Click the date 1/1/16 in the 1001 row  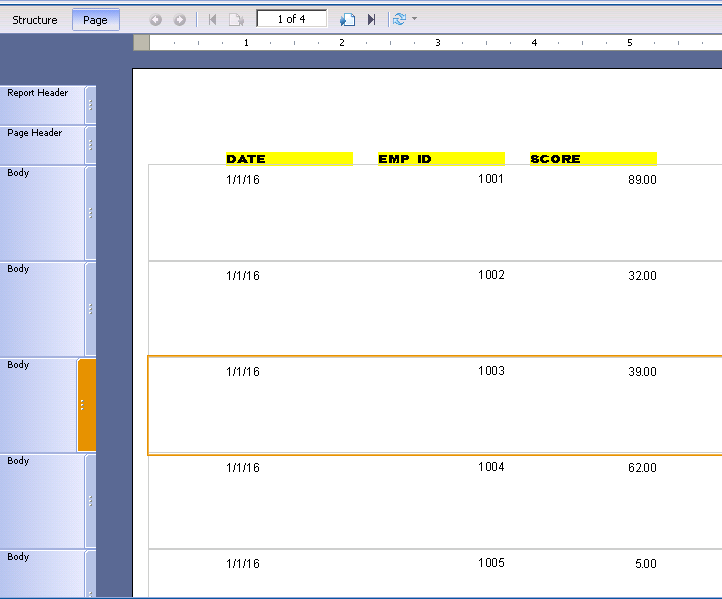click(x=243, y=180)
